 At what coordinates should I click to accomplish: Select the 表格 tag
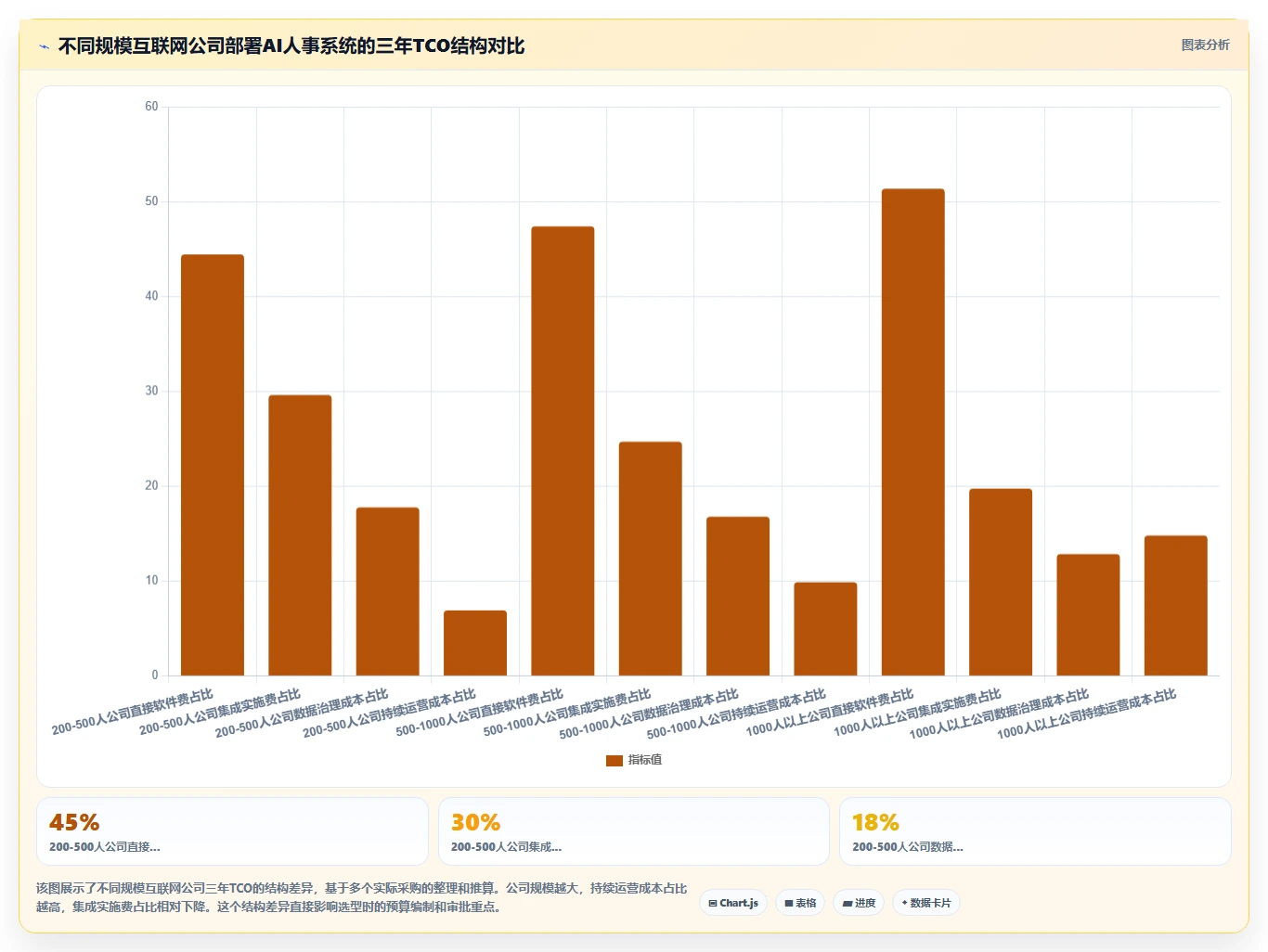(x=800, y=903)
